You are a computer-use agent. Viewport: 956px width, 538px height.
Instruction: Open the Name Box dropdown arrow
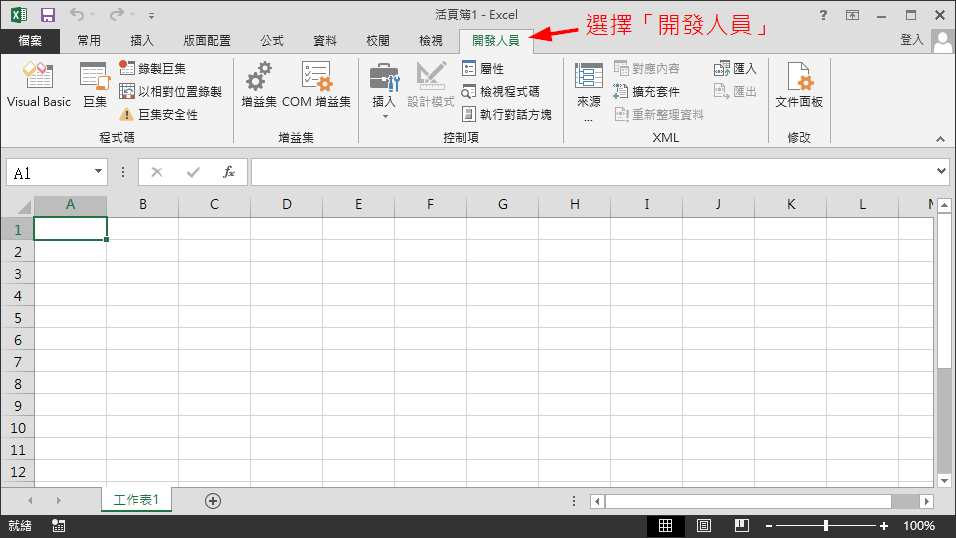[98, 171]
